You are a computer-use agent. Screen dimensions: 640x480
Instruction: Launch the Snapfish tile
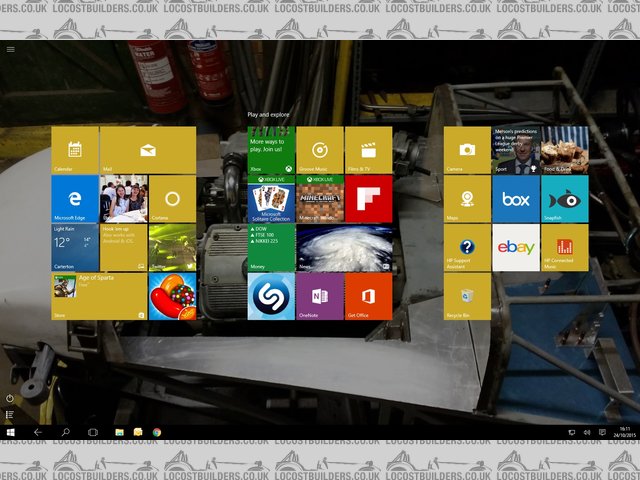coord(565,199)
